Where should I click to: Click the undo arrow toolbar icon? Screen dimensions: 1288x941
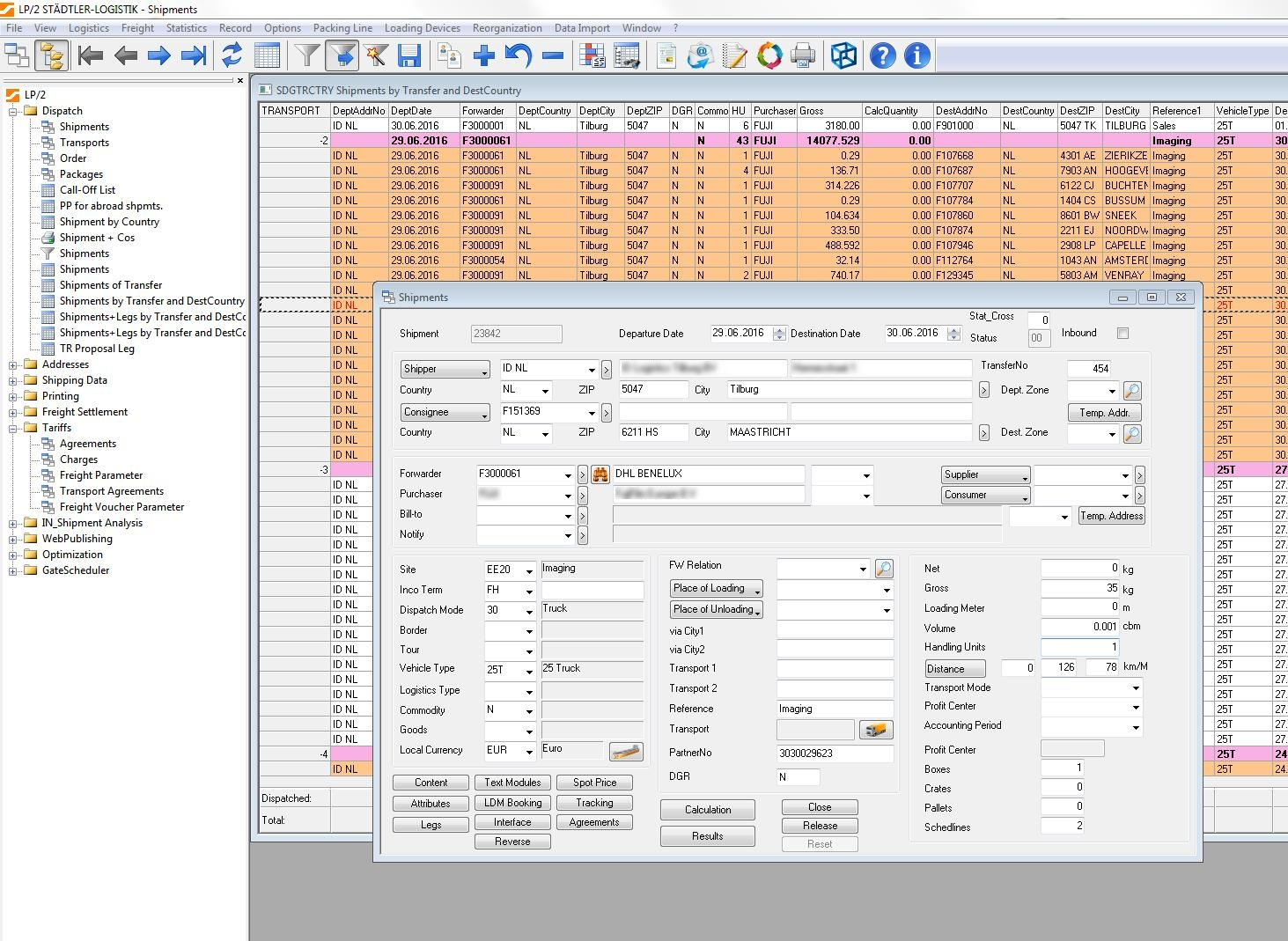click(518, 56)
